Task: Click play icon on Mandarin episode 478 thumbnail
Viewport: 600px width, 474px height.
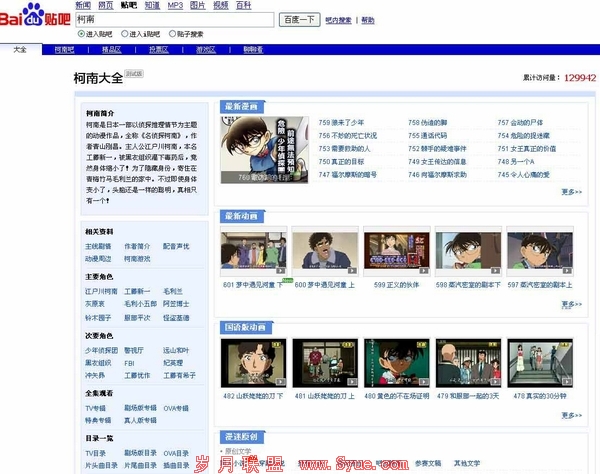Action: pyautogui.click(x=567, y=381)
